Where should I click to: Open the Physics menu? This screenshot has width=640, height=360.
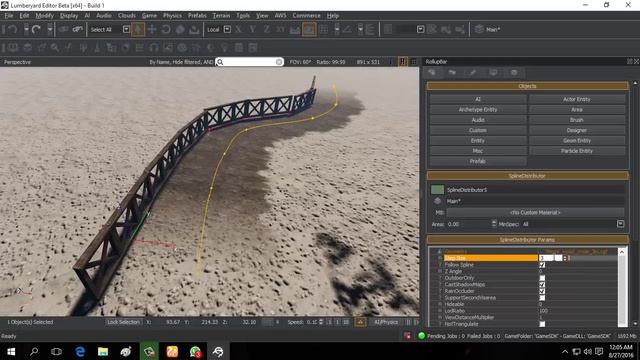[x=172, y=16]
